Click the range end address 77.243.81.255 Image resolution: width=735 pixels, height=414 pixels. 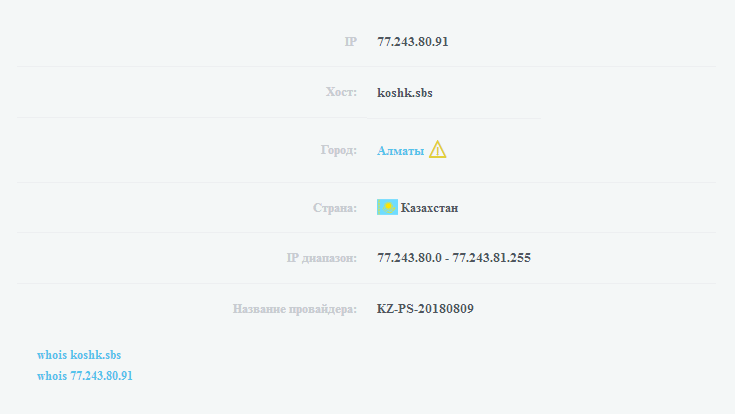[491, 258]
